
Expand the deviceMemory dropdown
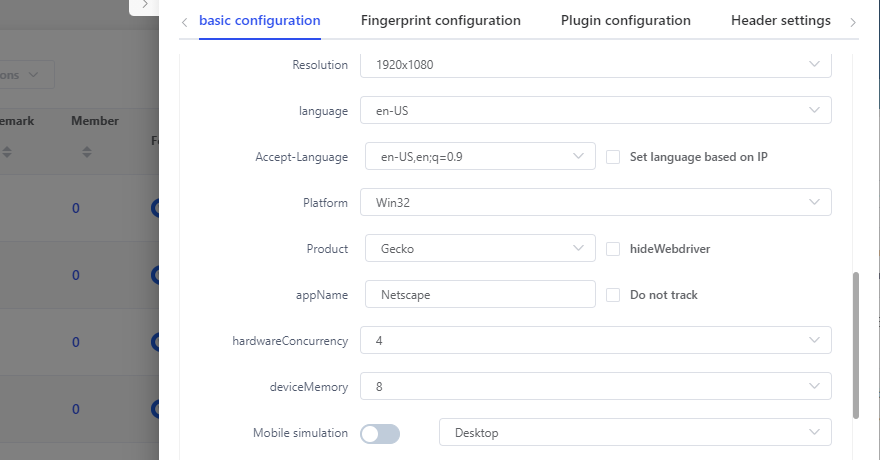[x=595, y=387]
